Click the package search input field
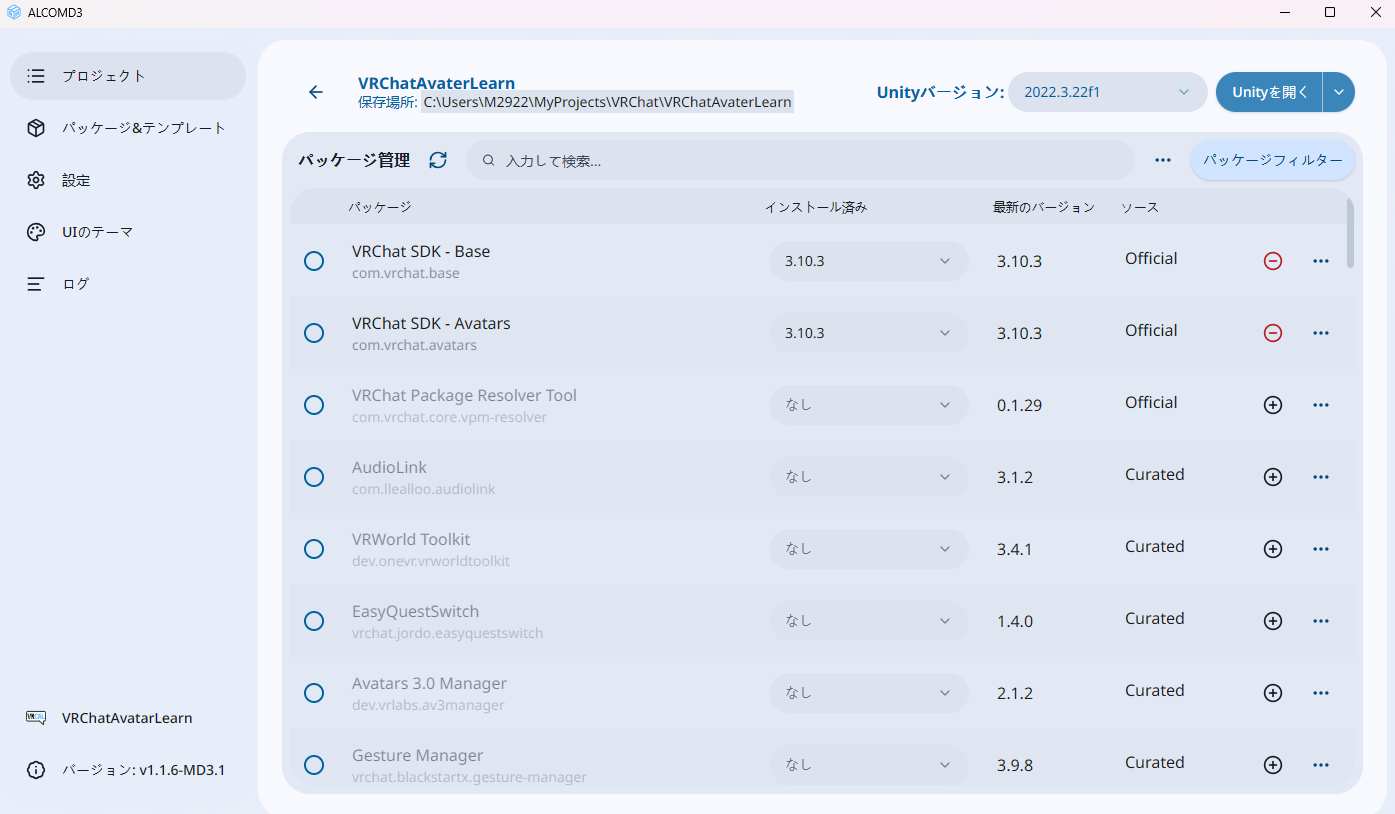The width and height of the screenshot is (1395, 814). tap(800, 160)
